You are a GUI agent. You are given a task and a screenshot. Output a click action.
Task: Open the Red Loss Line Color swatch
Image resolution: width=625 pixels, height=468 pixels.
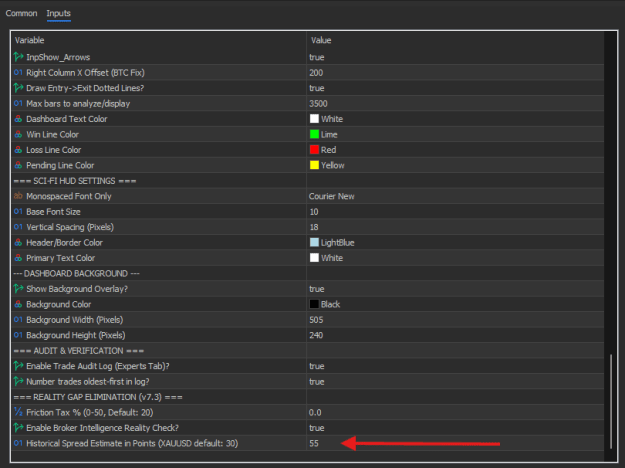(314, 150)
